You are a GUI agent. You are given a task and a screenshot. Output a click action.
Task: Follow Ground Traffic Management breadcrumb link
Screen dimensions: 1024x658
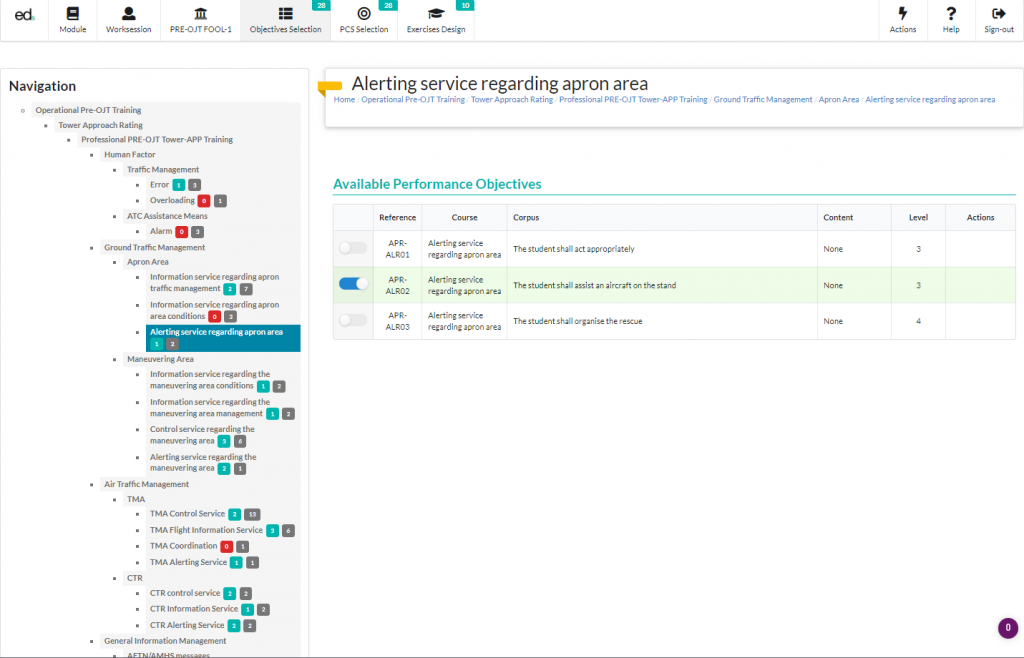tap(763, 99)
